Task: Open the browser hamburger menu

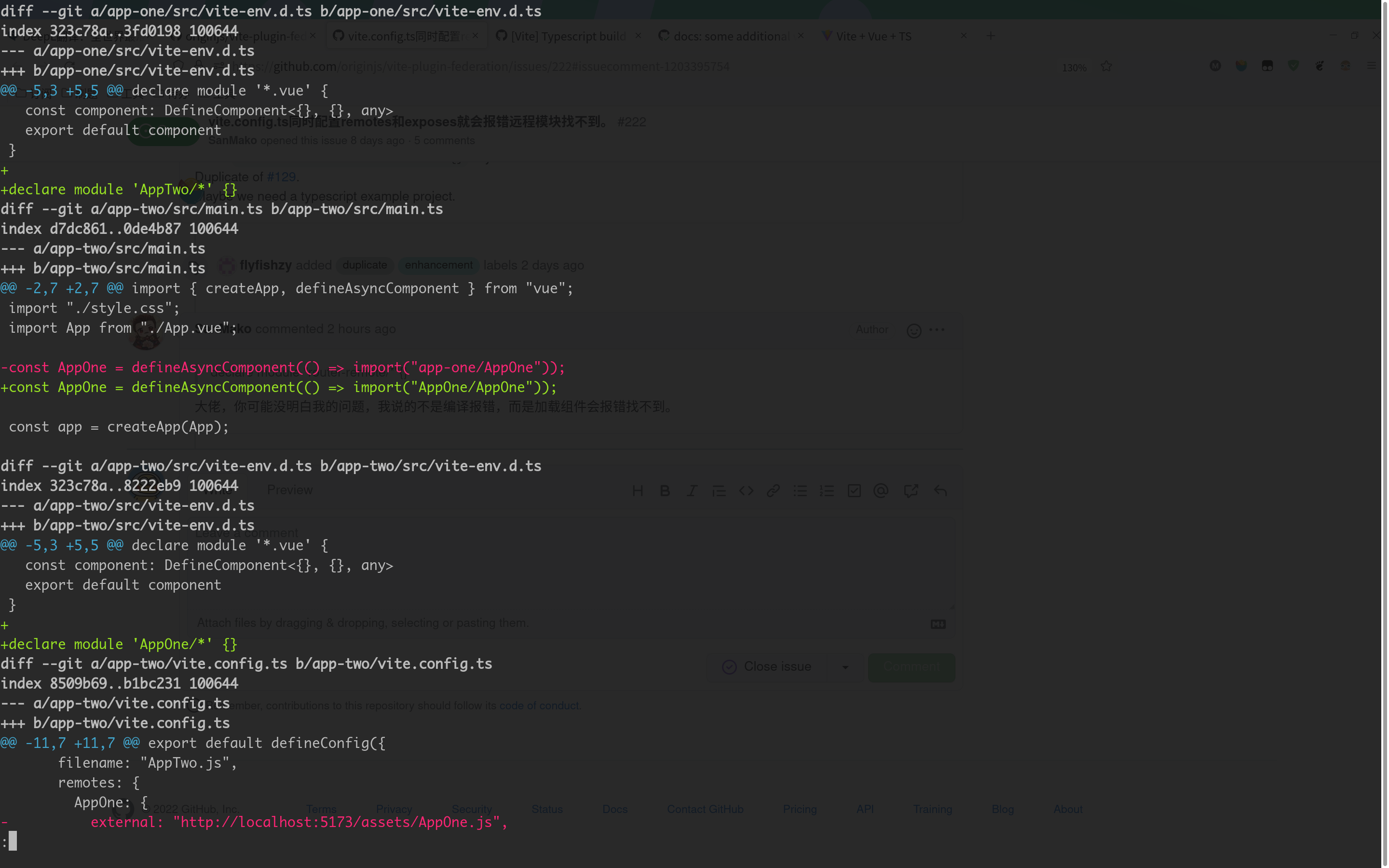Action: point(1371,66)
